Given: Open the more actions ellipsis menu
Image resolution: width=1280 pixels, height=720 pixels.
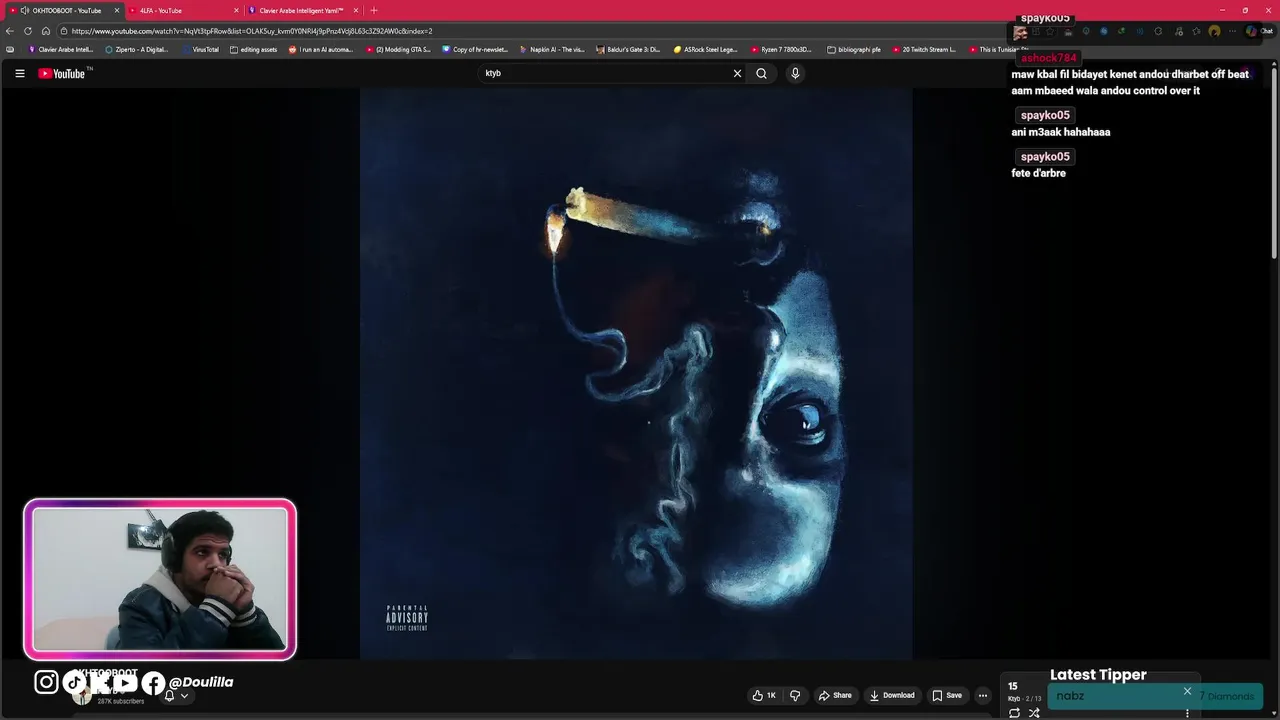Looking at the screenshot, I should coord(983,695).
